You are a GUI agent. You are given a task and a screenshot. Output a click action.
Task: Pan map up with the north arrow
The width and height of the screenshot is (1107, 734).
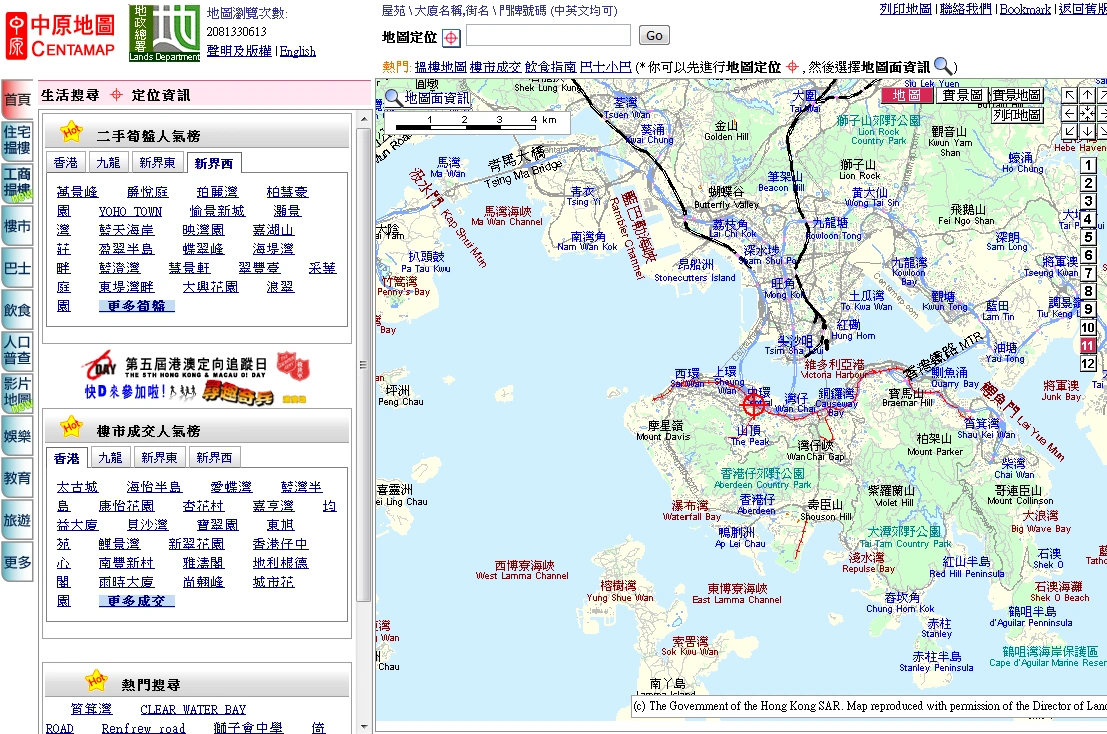1088,95
